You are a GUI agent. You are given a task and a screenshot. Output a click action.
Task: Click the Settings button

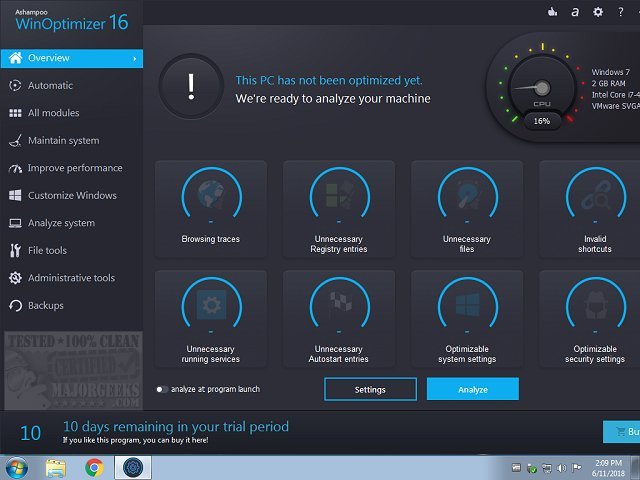(x=370, y=389)
